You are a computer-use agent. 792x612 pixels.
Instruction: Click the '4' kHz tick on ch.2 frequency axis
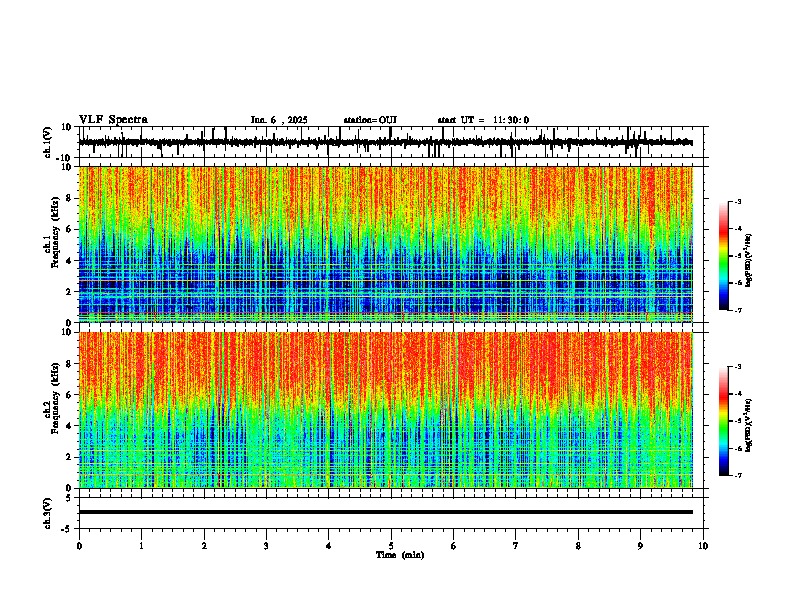(70, 426)
